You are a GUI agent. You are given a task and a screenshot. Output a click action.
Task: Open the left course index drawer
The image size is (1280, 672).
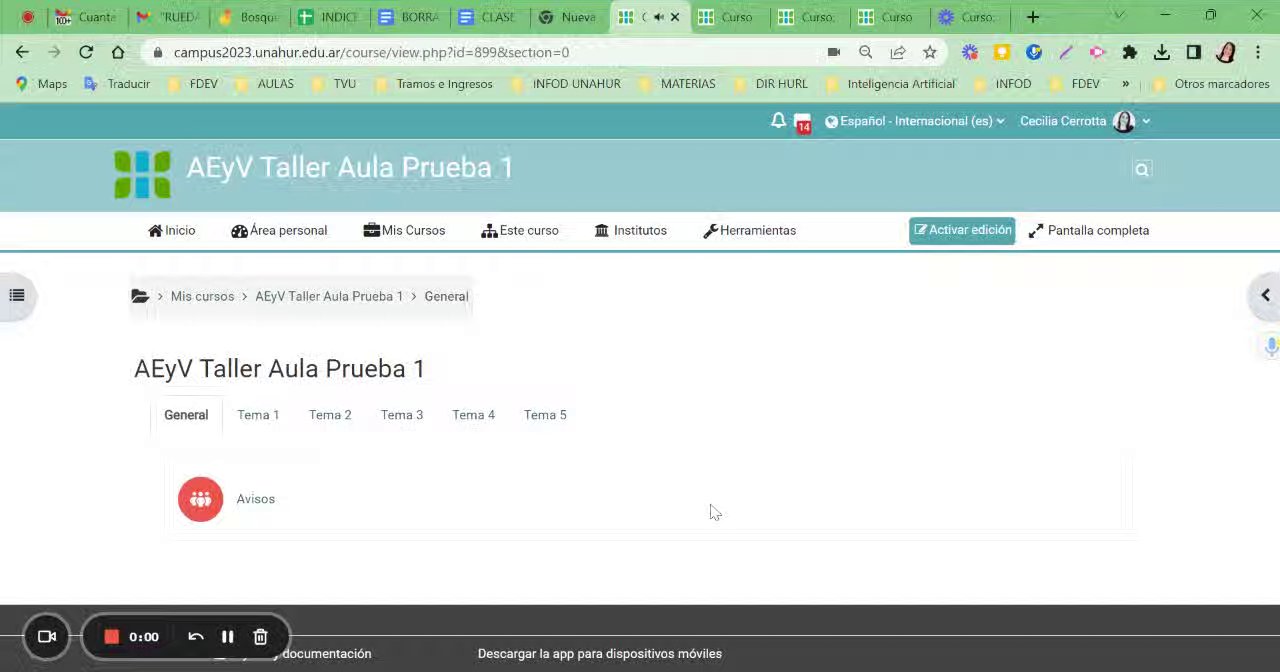coord(17,295)
